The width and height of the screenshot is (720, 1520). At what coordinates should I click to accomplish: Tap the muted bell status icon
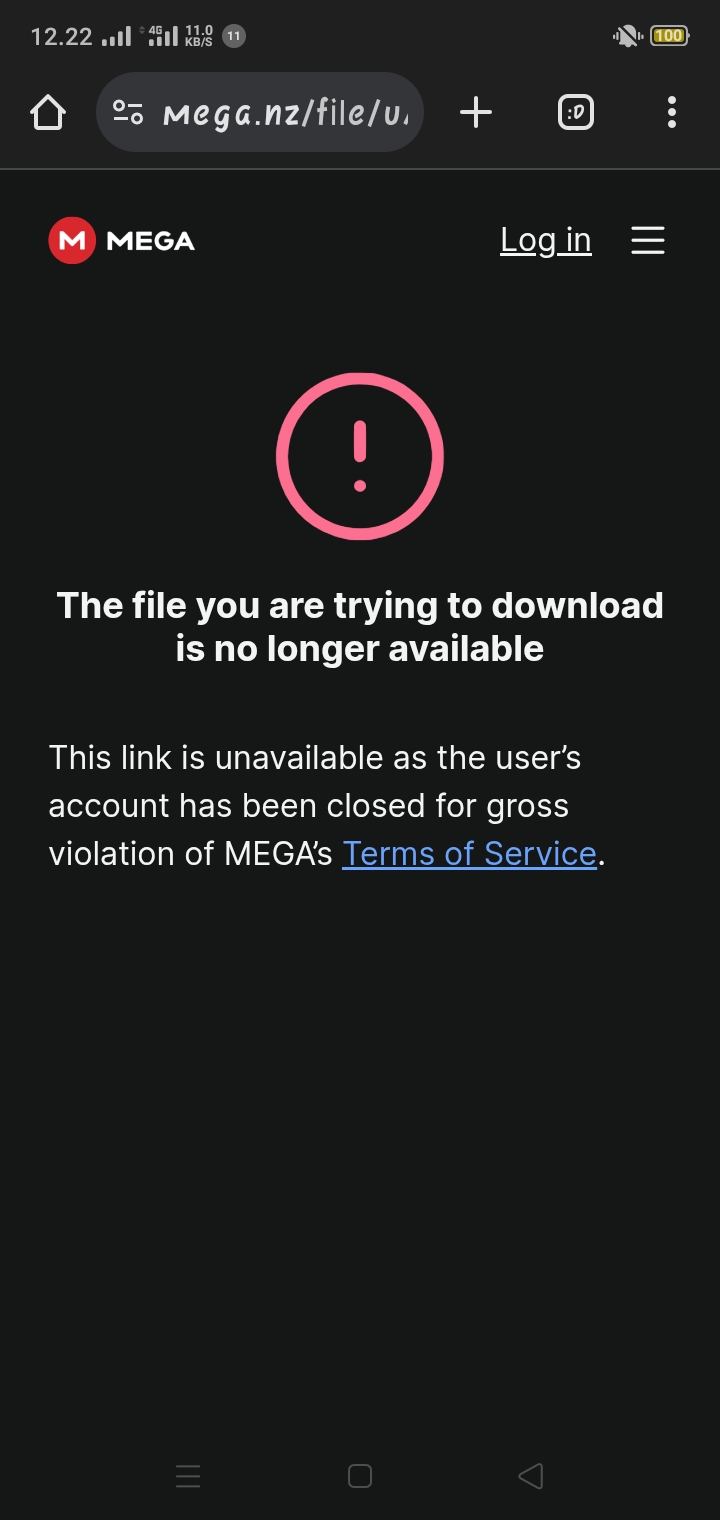(627, 37)
